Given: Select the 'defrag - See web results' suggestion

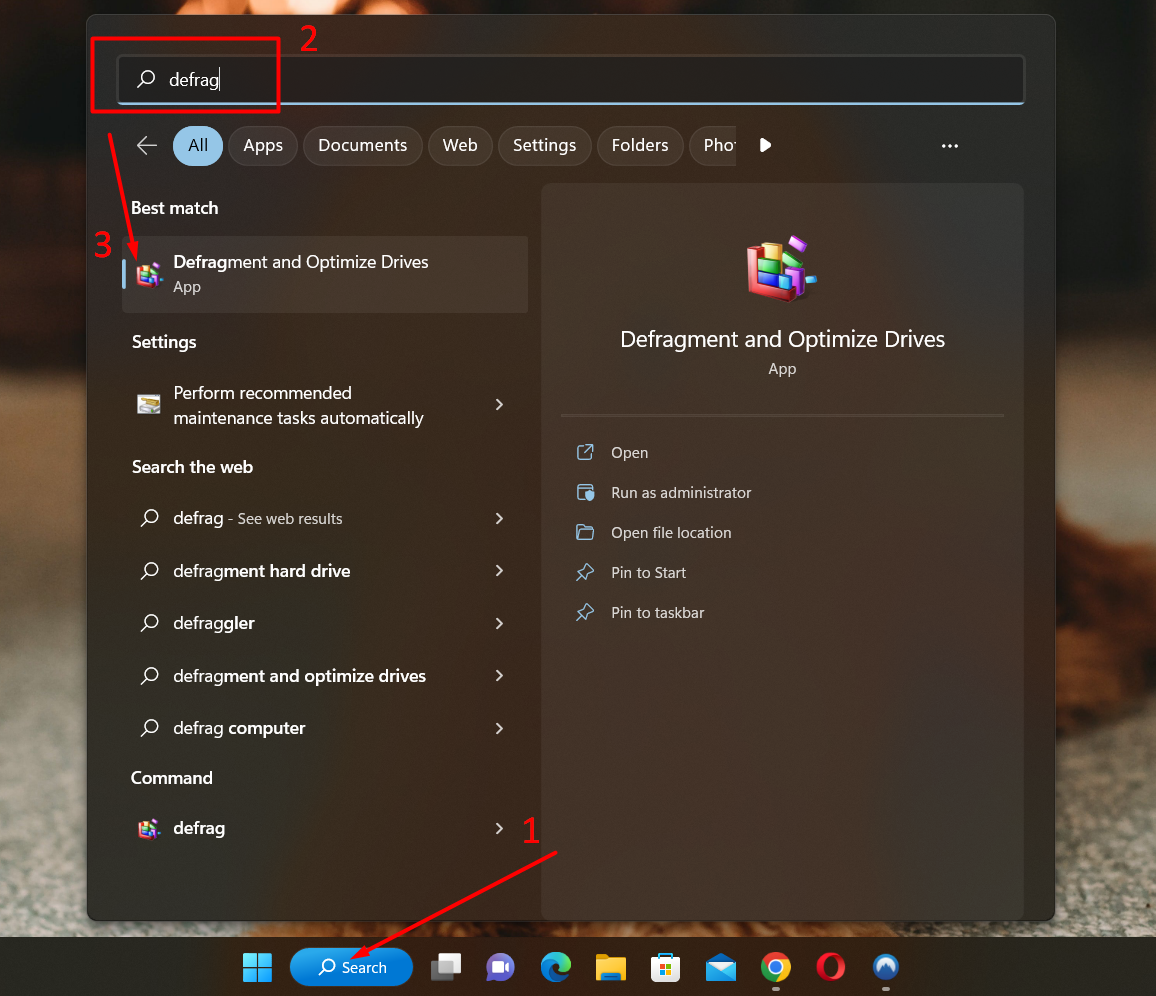Looking at the screenshot, I should pyautogui.click(x=258, y=518).
